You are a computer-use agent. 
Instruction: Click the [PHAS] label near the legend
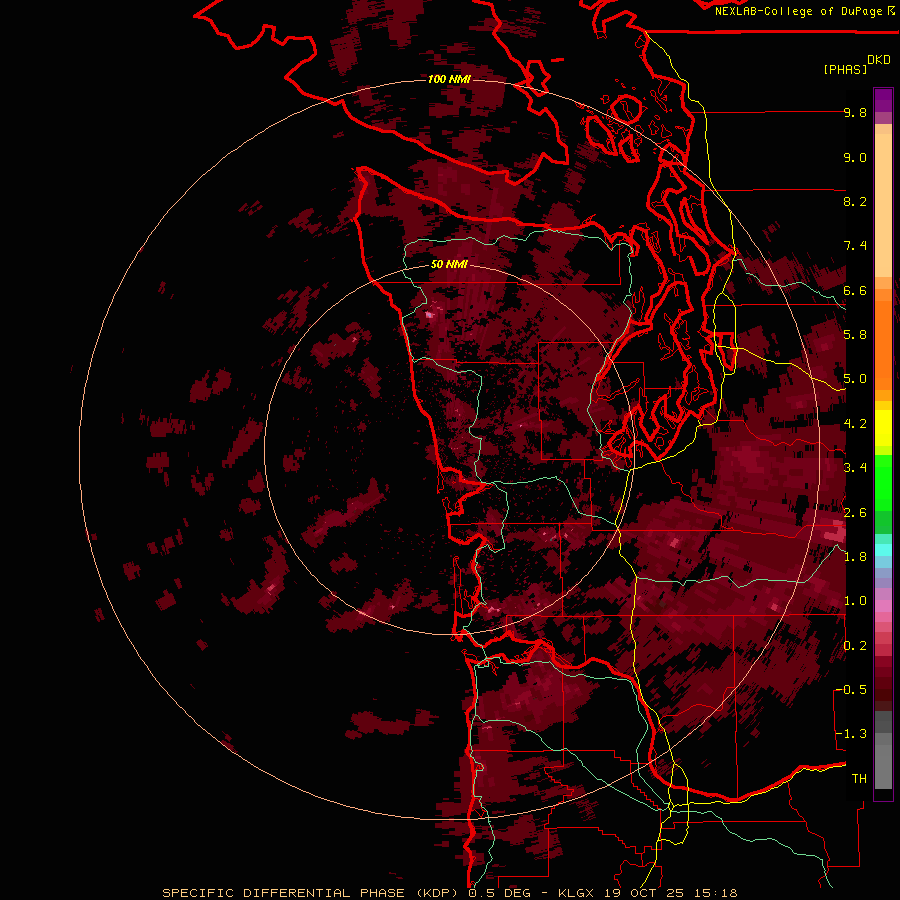click(x=845, y=70)
